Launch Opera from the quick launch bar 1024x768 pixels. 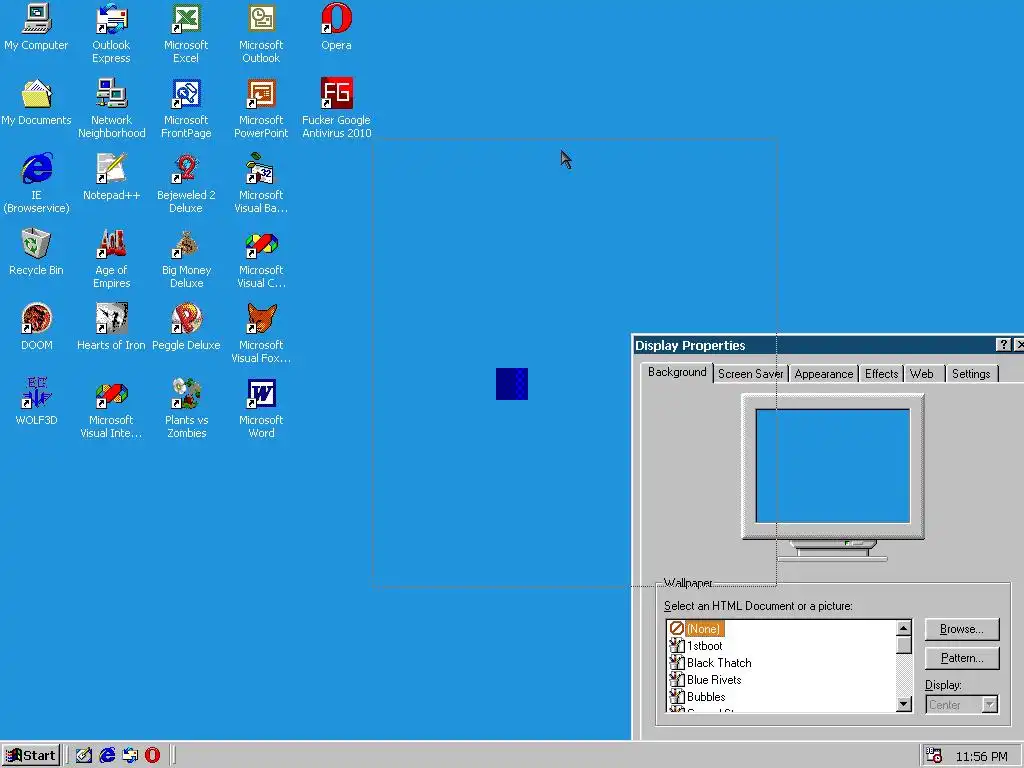(x=153, y=756)
